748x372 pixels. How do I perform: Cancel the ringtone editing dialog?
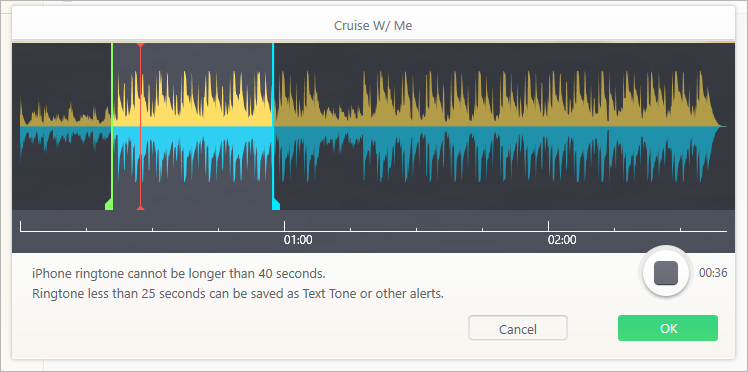(518, 328)
